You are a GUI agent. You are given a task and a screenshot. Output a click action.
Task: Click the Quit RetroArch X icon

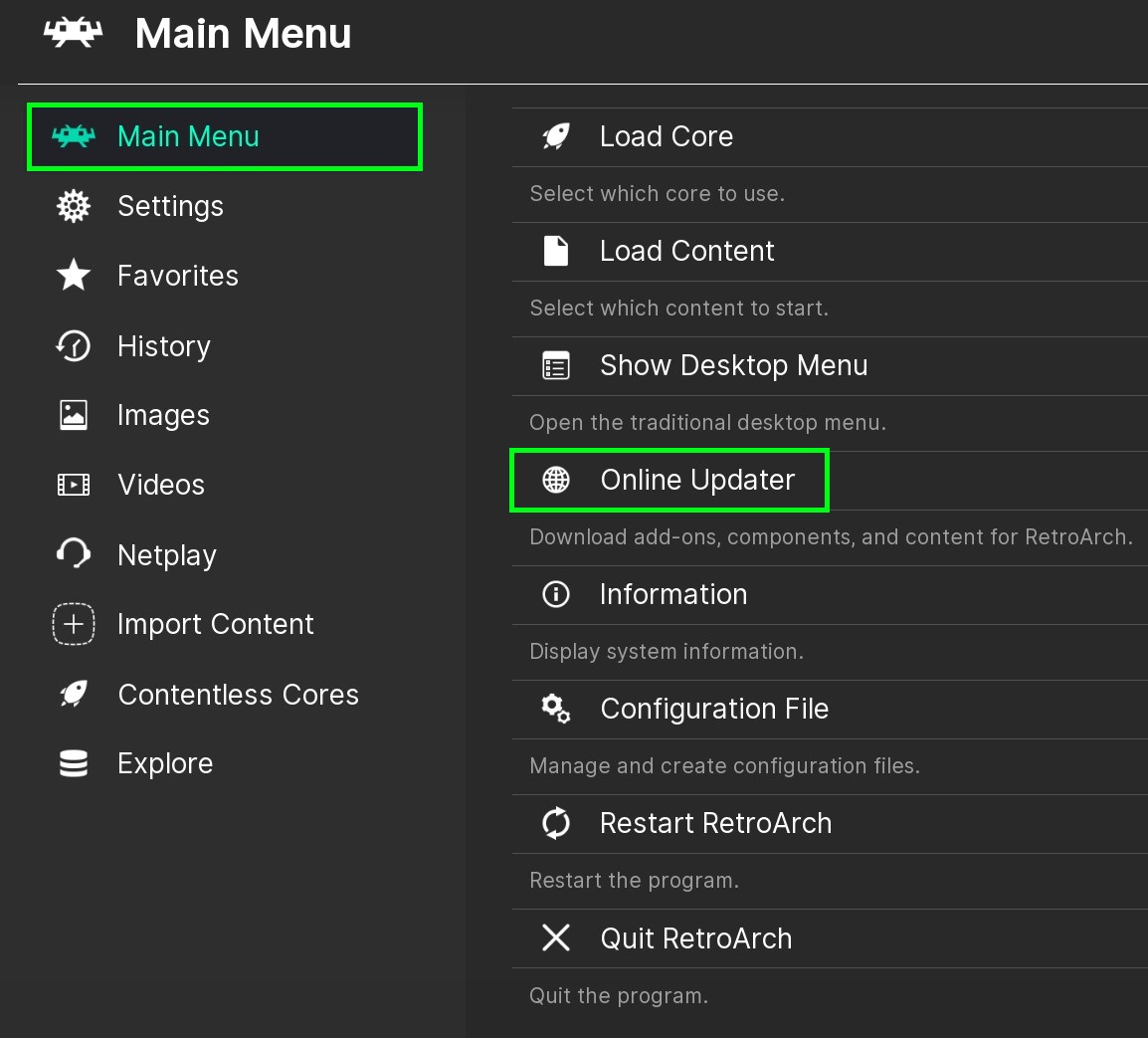556,937
